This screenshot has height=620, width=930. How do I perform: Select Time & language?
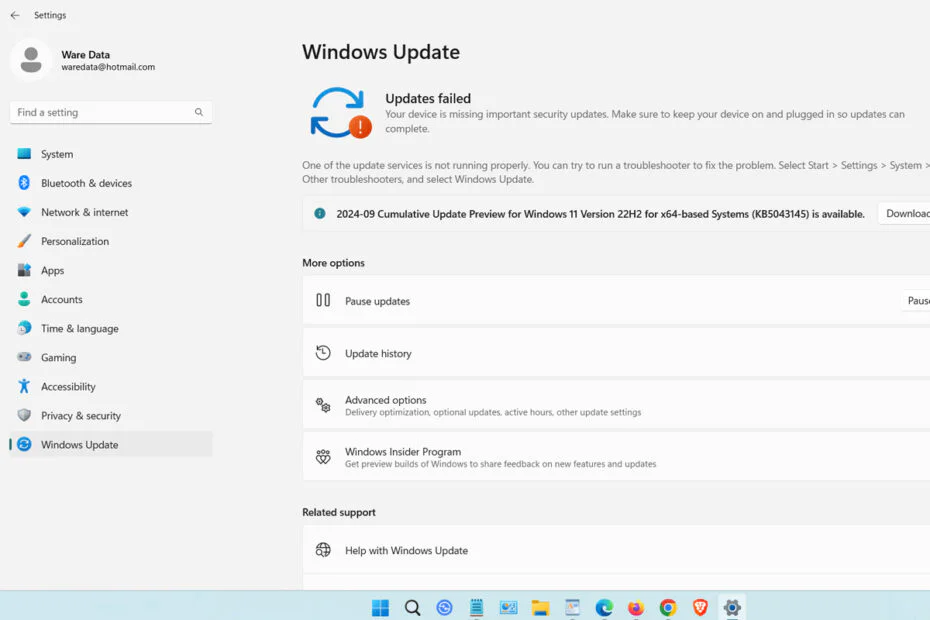111,329
